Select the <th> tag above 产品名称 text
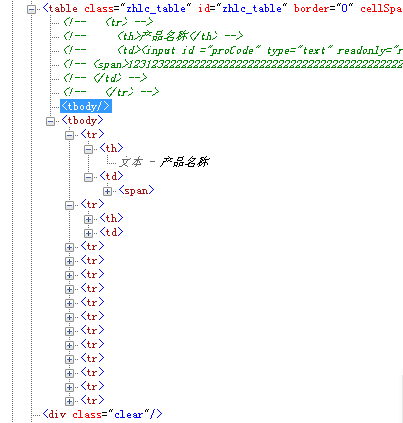The image size is (403, 423). (x=111, y=148)
